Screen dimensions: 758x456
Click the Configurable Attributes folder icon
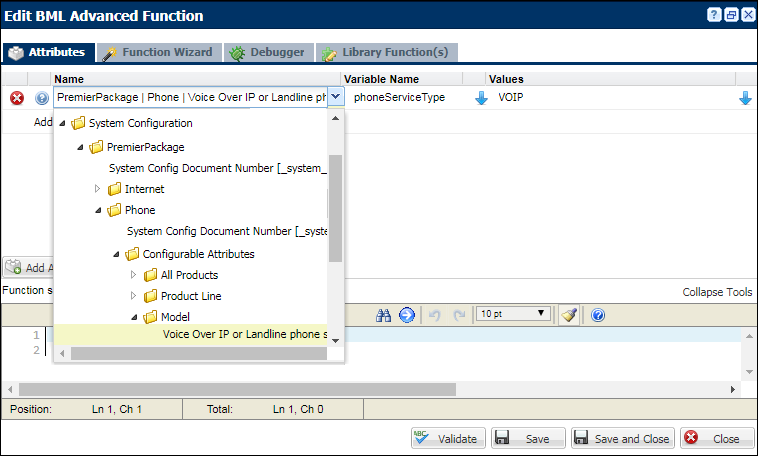132,254
